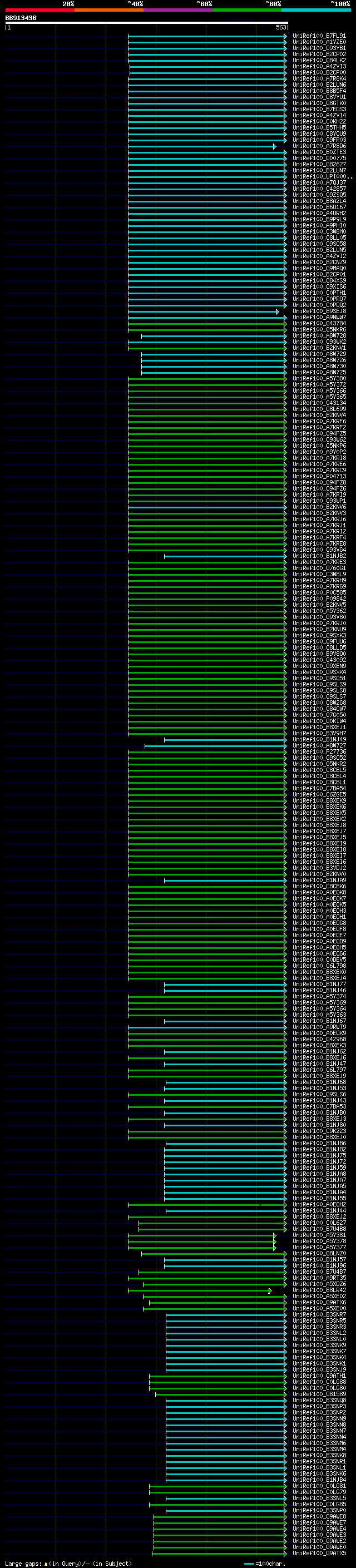Click hit label UniRef100_O81589

319,1394
